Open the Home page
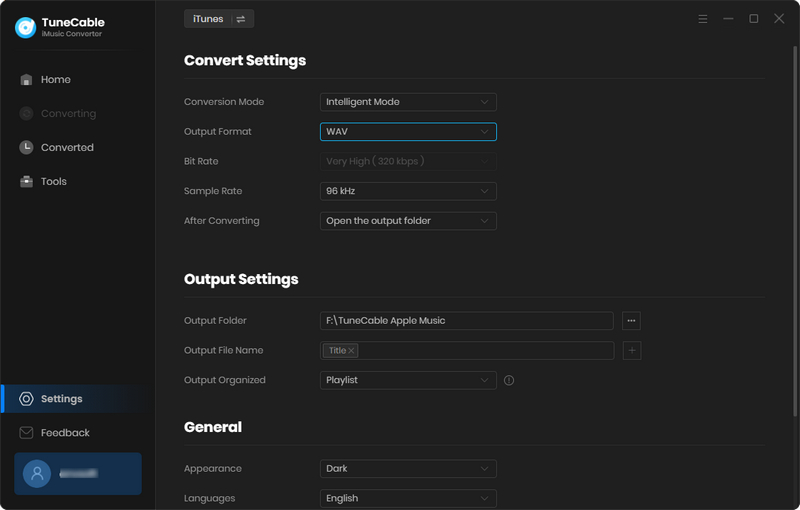The height and width of the screenshot is (510, 800). (77, 80)
